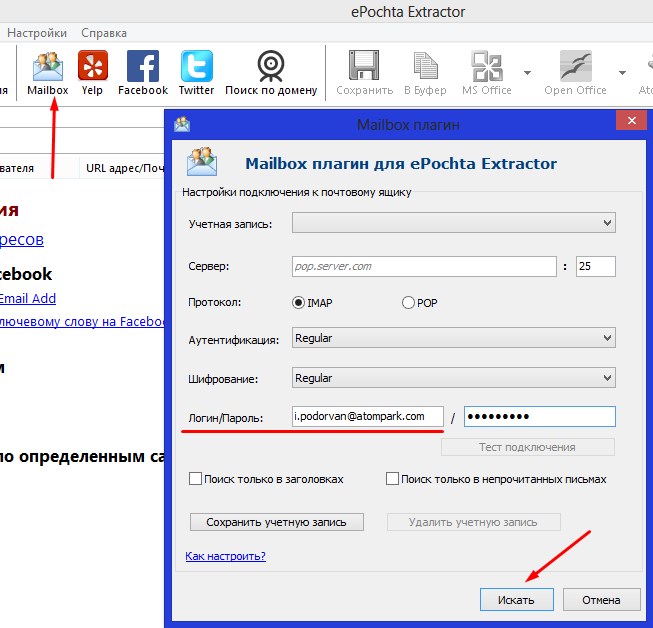The image size is (653, 628).
Task: Click the URL адрес column header
Action: (122, 168)
